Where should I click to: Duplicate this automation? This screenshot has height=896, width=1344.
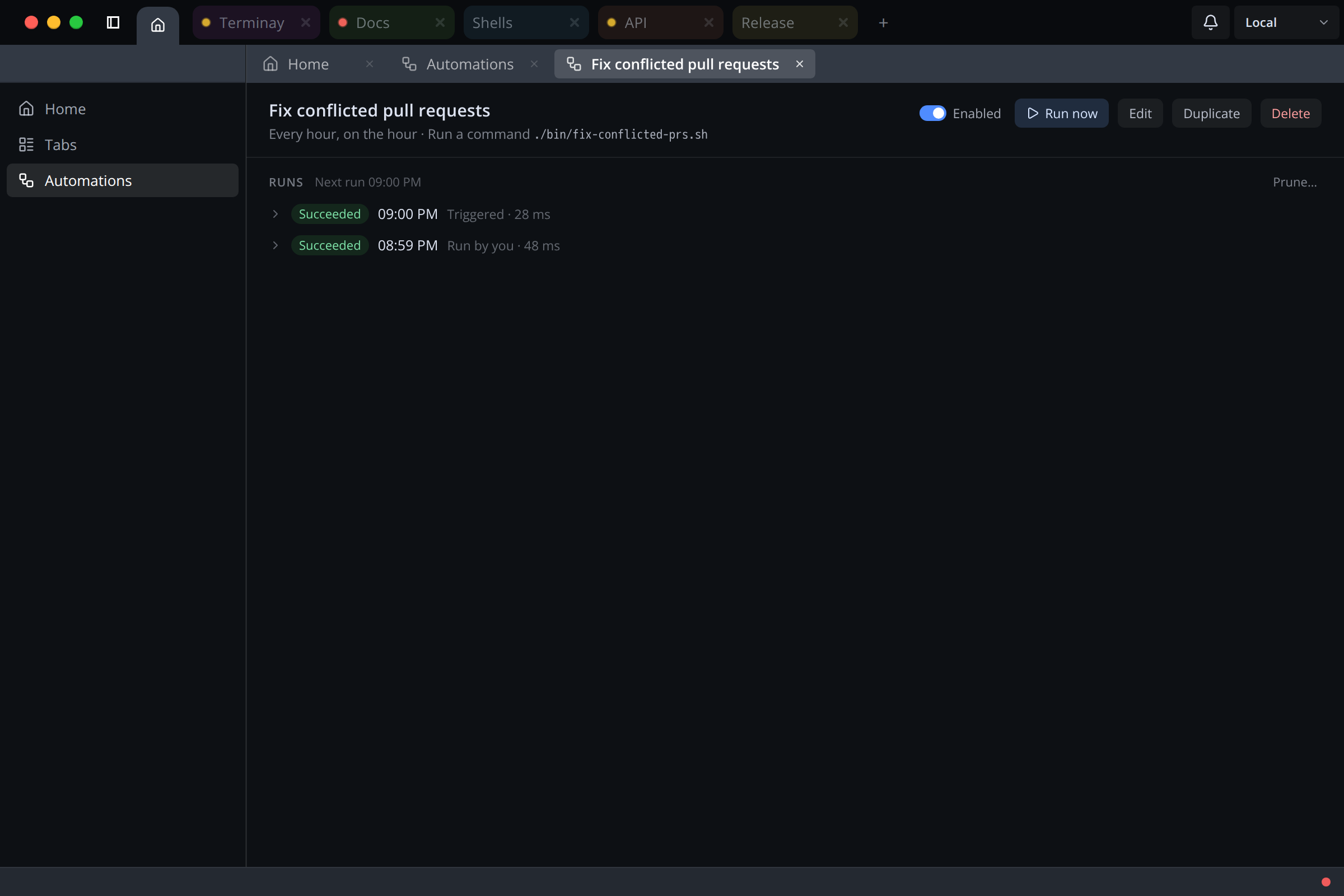coord(1211,113)
